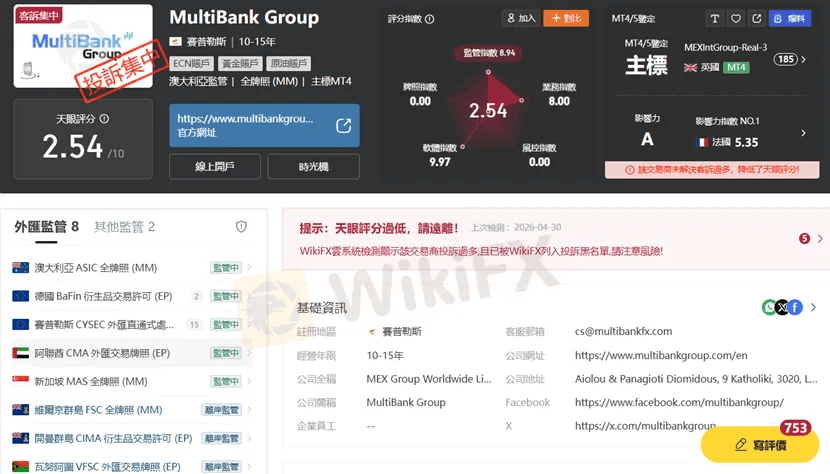Image resolution: width=830 pixels, height=474 pixels.
Task: Click the WhatsApp social icon
Action: pos(769,307)
